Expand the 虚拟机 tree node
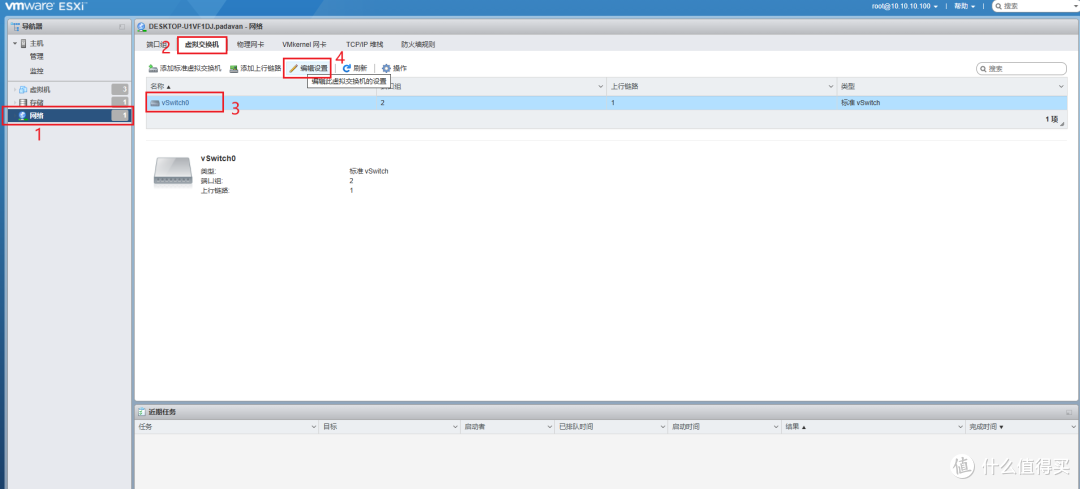The width and height of the screenshot is (1080, 489). 15,90
